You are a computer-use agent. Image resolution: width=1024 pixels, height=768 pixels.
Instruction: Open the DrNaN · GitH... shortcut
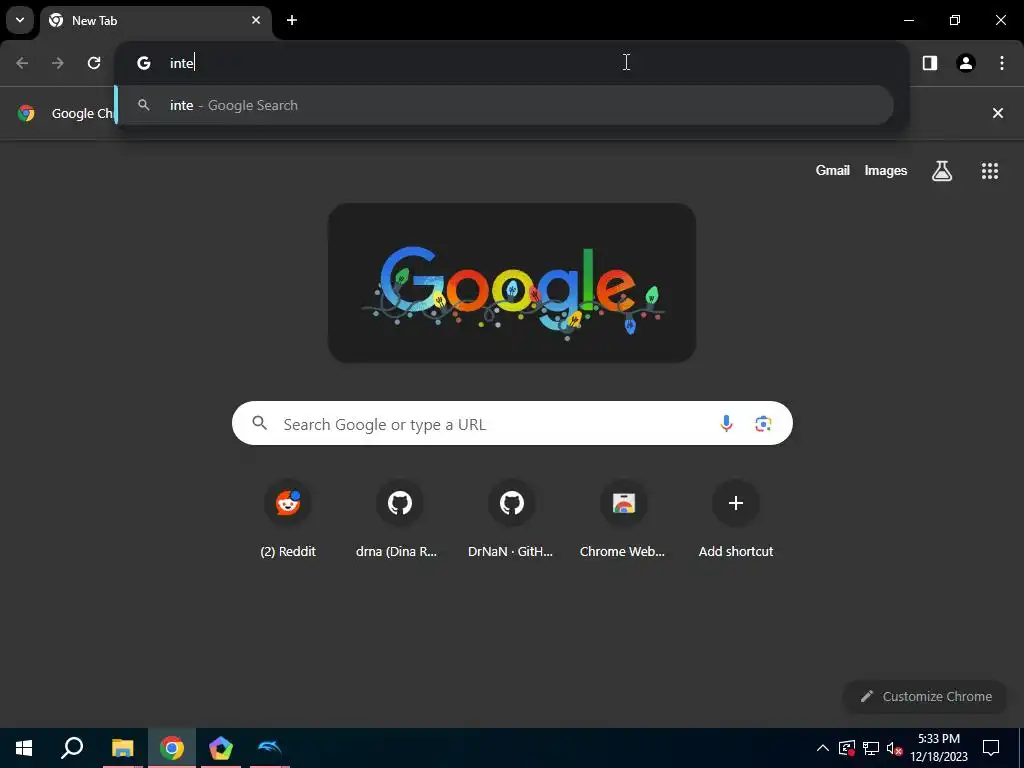pyautogui.click(x=511, y=520)
